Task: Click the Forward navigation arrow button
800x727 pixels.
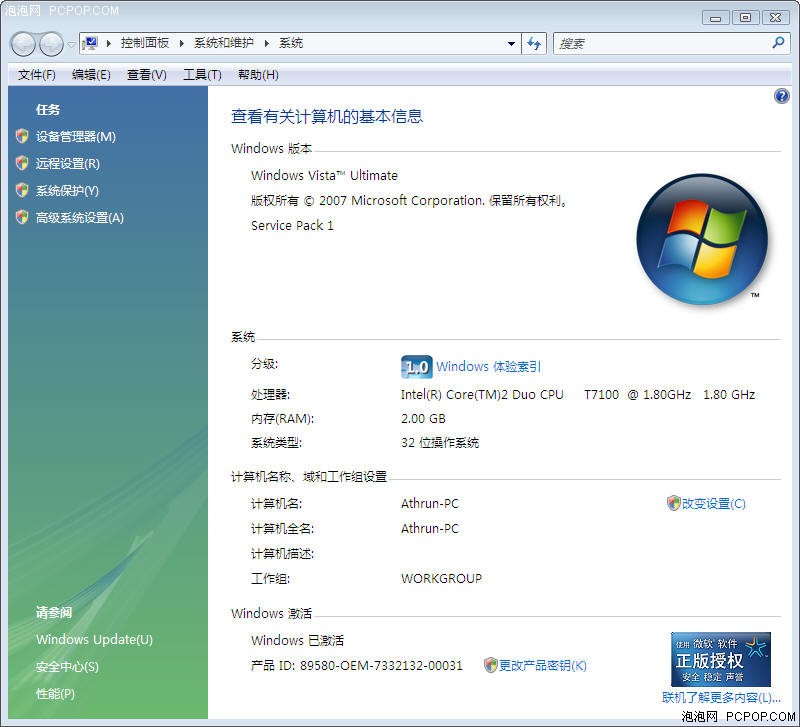Action: click(51, 44)
